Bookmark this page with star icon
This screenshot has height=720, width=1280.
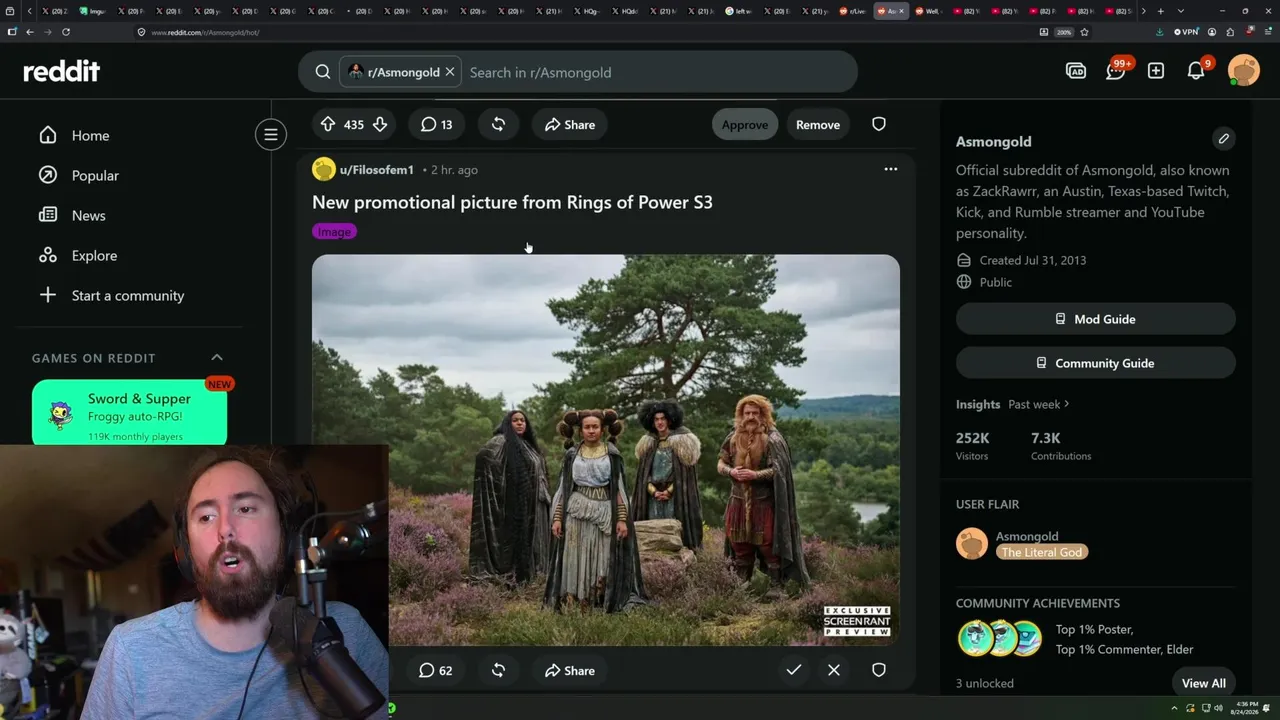tap(1084, 32)
